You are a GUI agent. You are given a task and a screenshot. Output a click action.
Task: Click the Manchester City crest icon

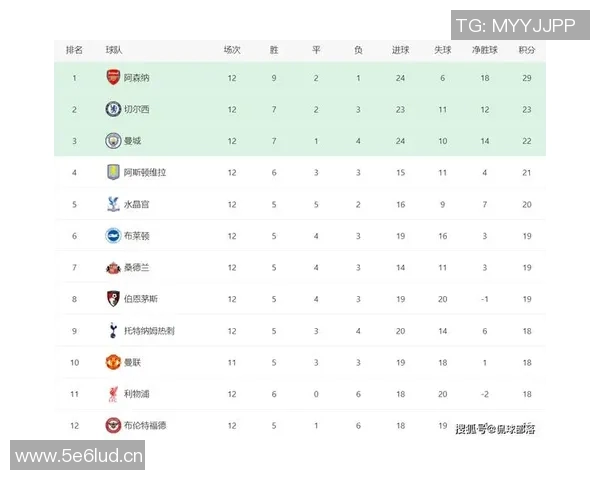113,141
